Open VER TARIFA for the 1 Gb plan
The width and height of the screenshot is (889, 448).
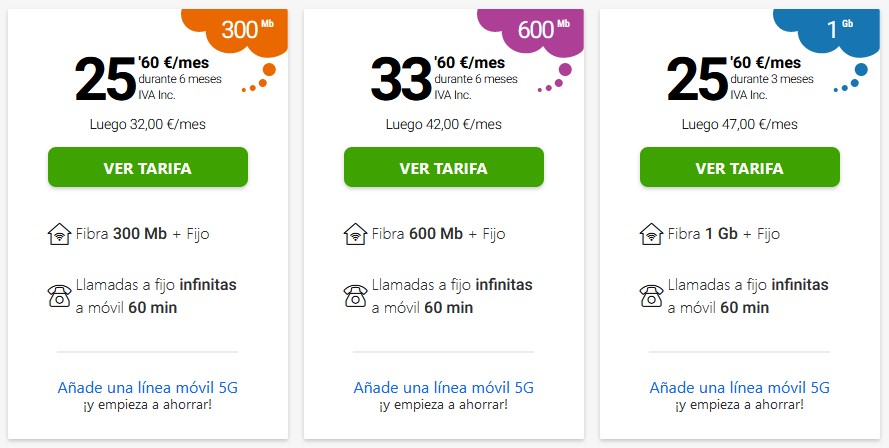(x=740, y=167)
